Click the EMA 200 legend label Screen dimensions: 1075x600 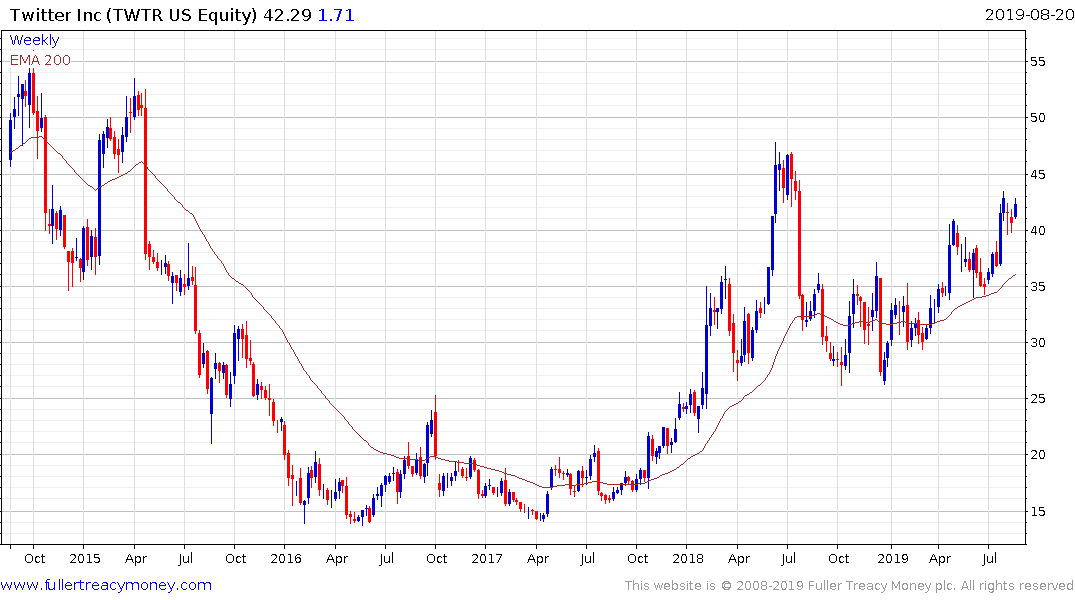40,60
